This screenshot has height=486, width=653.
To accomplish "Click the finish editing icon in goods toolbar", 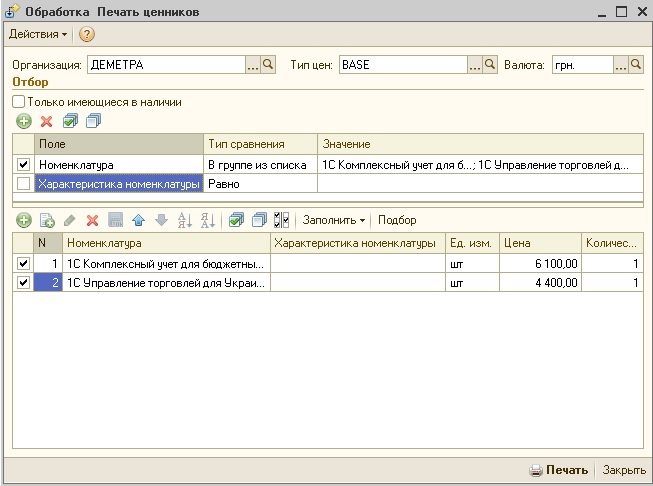I will pyautogui.click(x=116, y=220).
